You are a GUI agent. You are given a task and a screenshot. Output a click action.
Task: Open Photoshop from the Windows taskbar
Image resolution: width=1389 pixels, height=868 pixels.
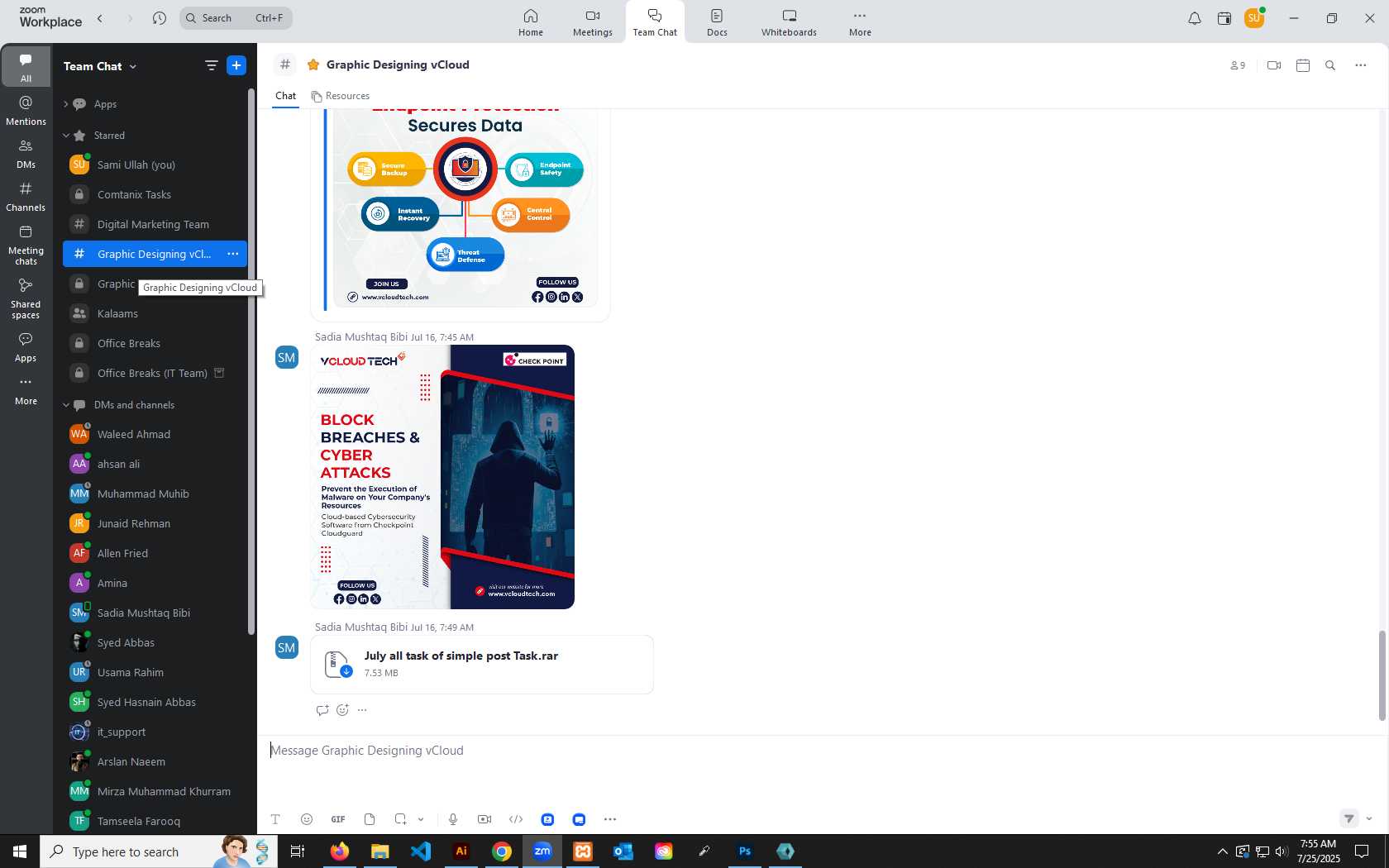tap(745, 851)
